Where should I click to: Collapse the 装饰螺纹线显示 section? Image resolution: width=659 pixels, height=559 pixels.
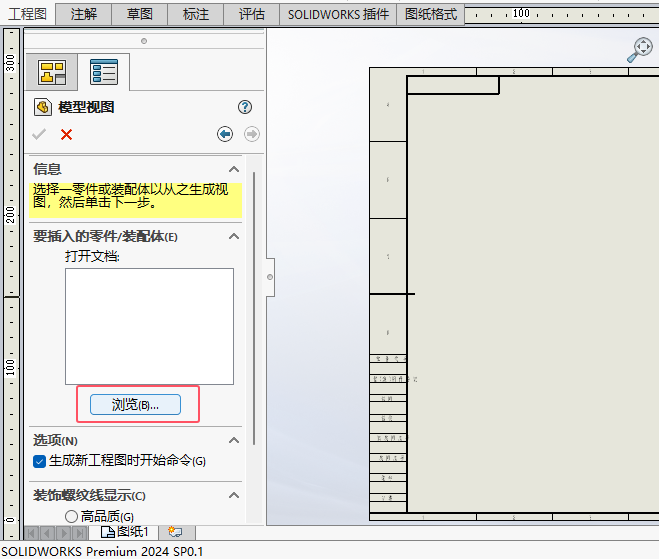coord(234,496)
